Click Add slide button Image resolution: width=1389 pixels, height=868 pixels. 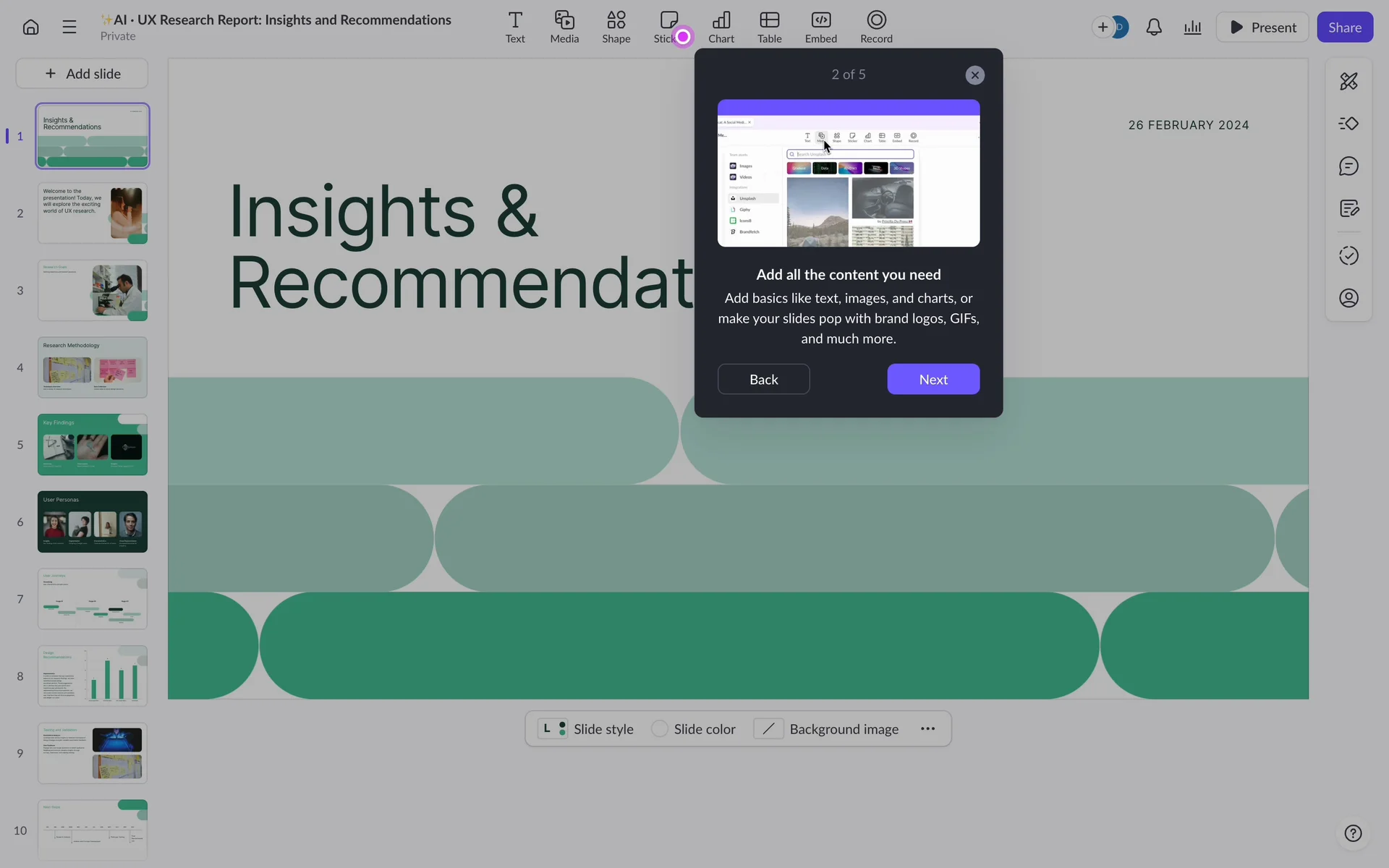point(82,74)
